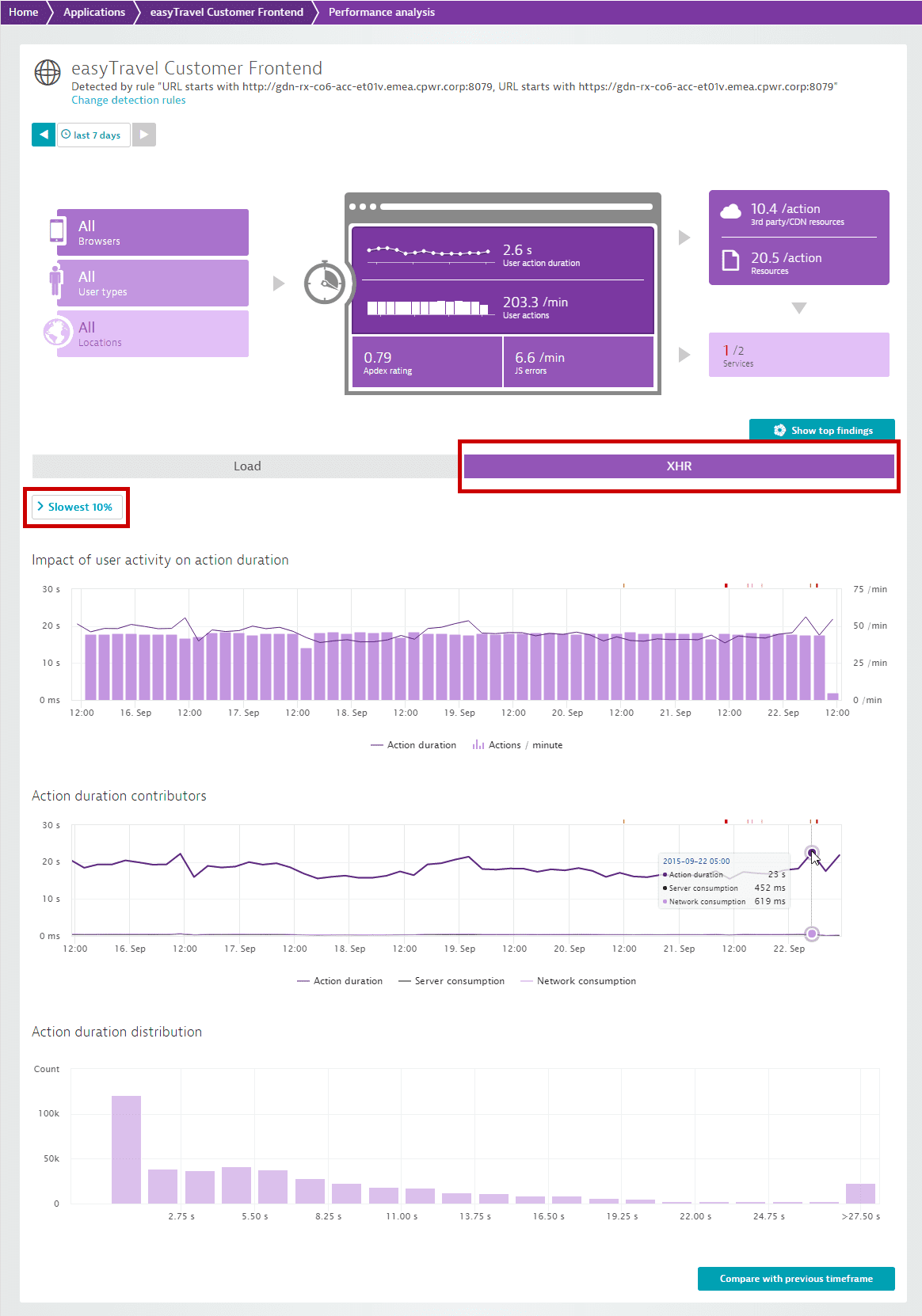Viewport: 922px width, 1316px height.
Task: Toggle Server consumption legend entry
Action: [x=451, y=981]
